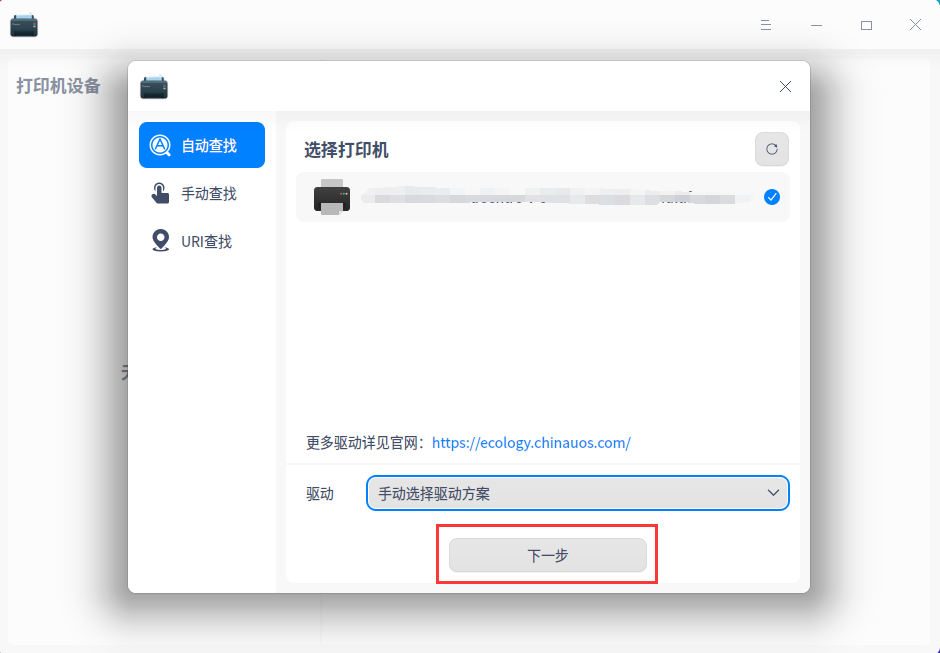Image resolution: width=940 pixels, height=653 pixels.
Task: Maximize the main printer manager window
Action: point(866,25)
